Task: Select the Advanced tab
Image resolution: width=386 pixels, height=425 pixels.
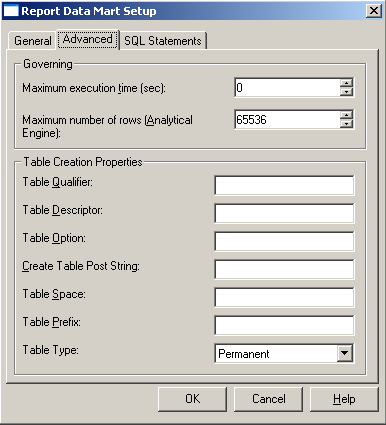Action: 88,39
